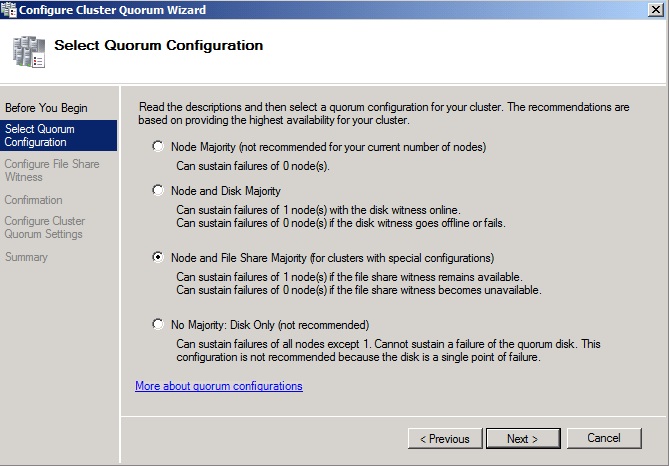This screenshot has width=669, height=466.
Task: Open Configure Cluster Quorum Settings step
Action: click(x=45, y=227)
